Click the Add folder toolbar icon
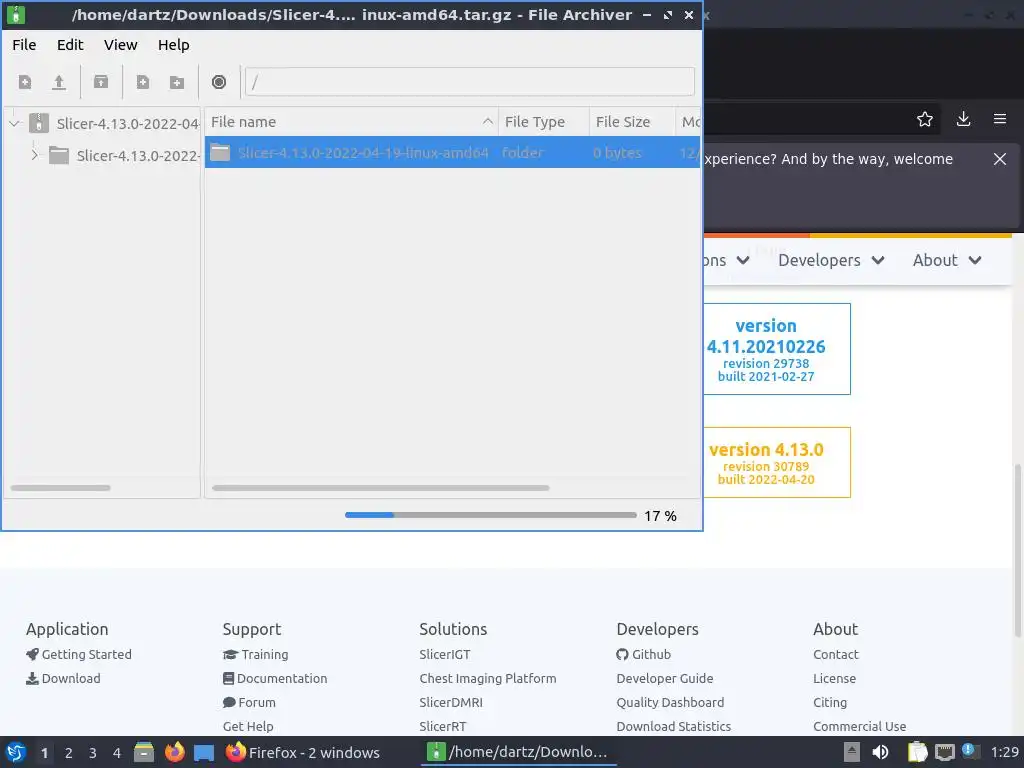The width and height of the screenshot is (1024, 768). pyautogui.click(x=176, y=82)
